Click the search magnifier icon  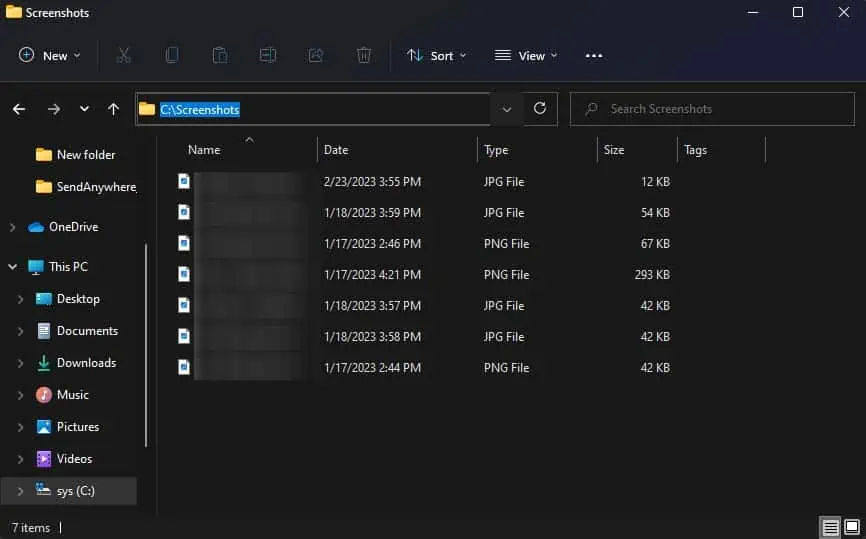591,109
